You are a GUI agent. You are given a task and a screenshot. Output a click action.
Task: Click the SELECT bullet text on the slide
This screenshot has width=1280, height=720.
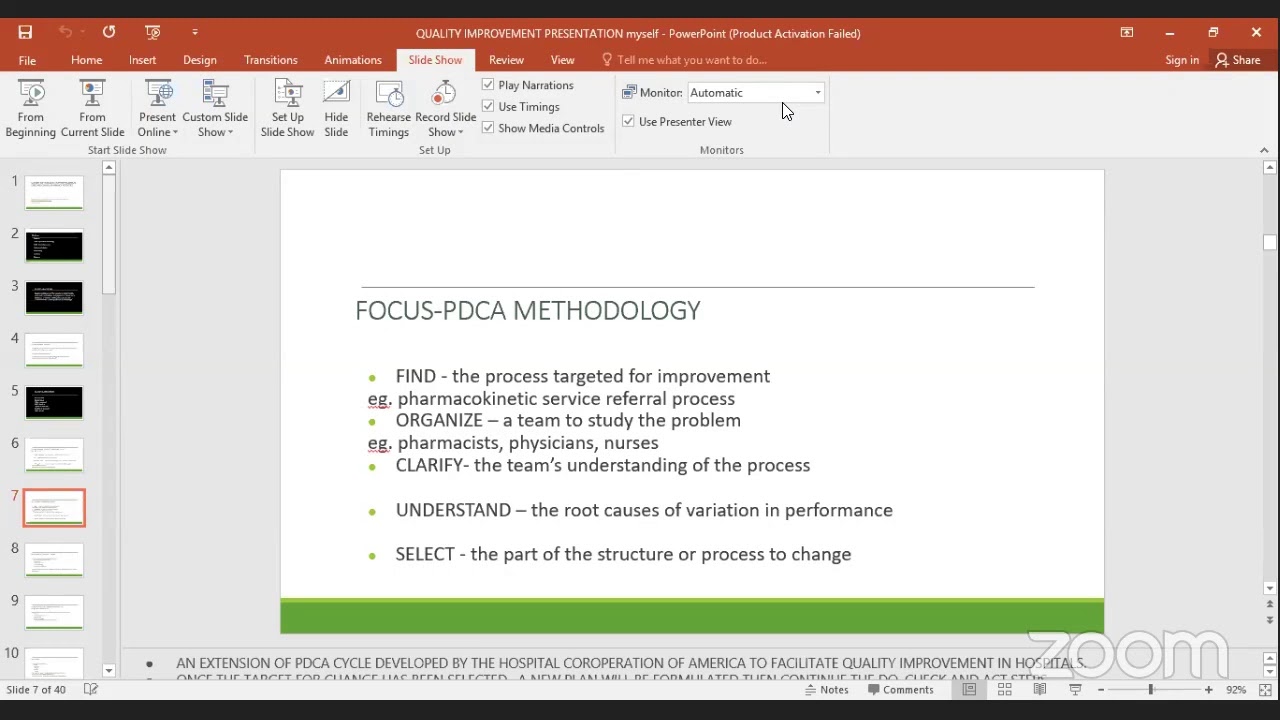click(623, 554)
